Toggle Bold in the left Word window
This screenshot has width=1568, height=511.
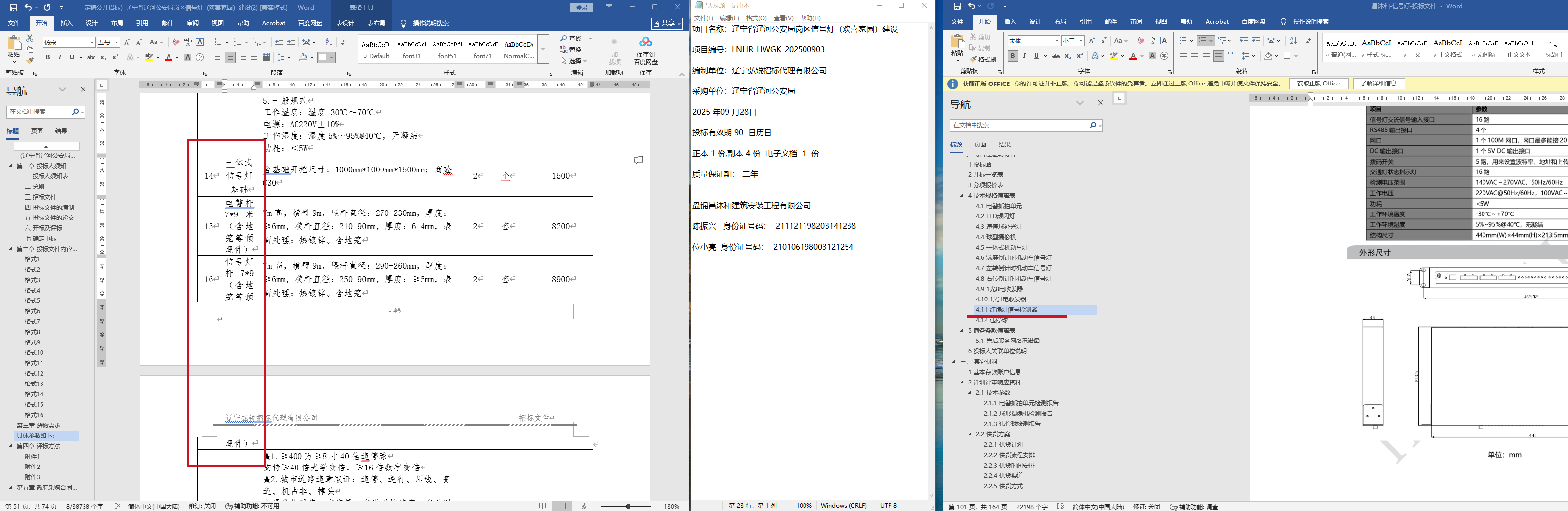(48, 57)
